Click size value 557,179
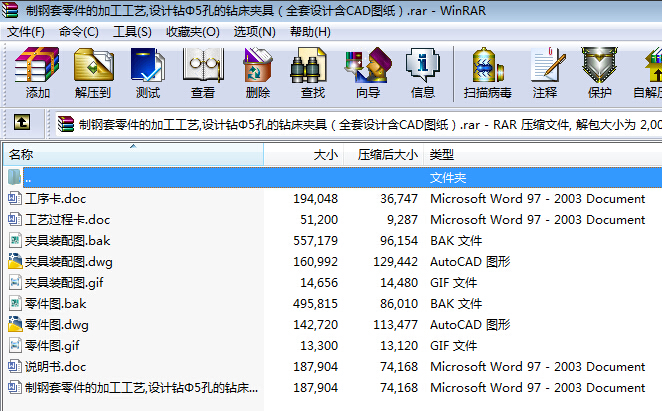The image size is (662, 411). click(315, 241)
